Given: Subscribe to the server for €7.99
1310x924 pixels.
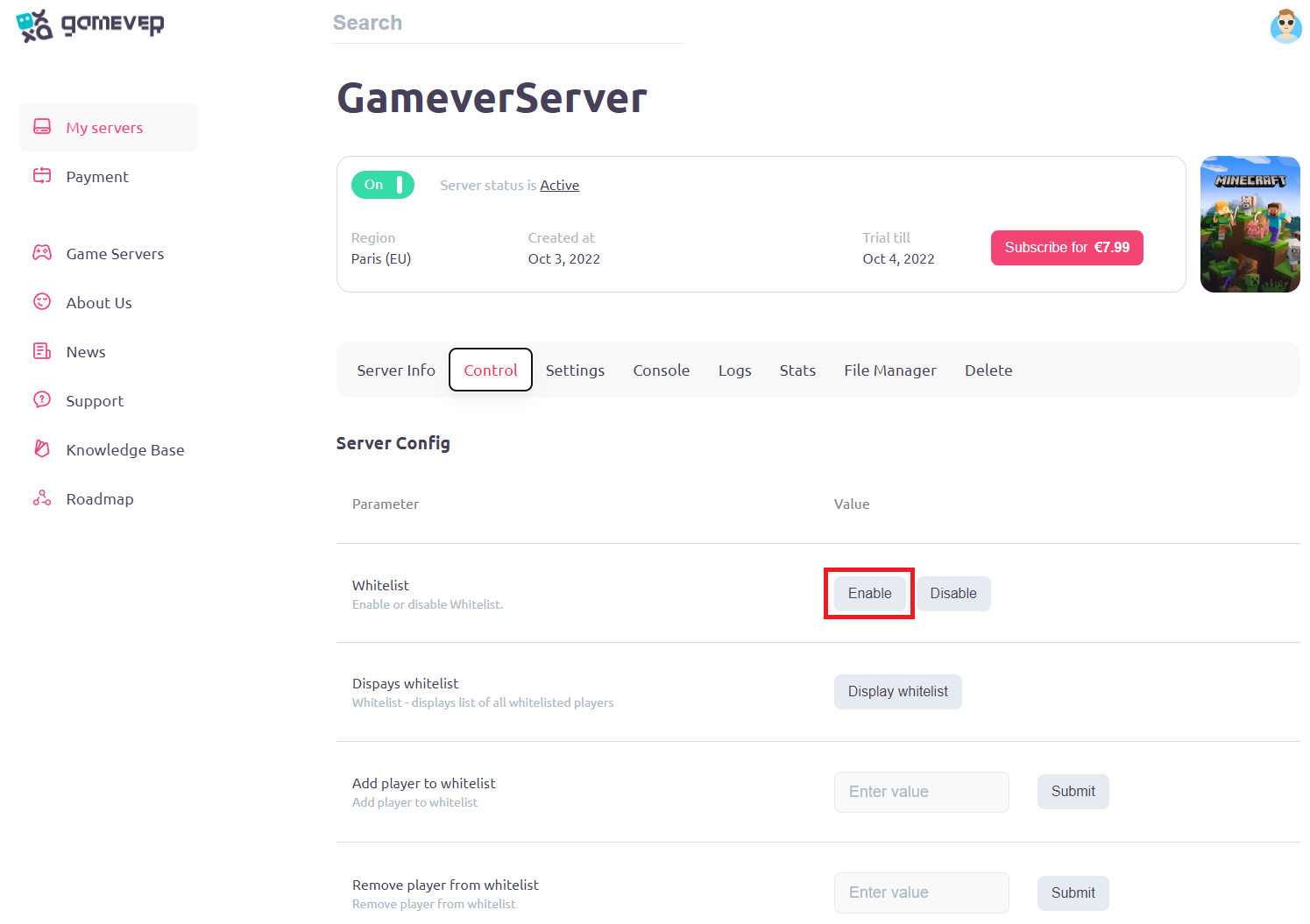Looking at the screenshot, I should coord(1066,247).
